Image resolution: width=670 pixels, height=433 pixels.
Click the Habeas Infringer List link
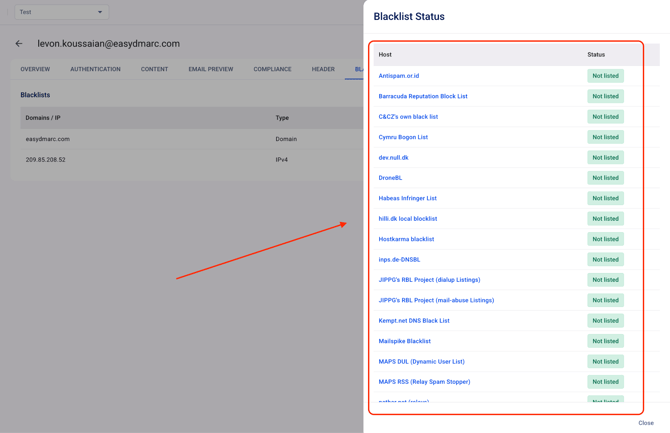coord(407,198)
